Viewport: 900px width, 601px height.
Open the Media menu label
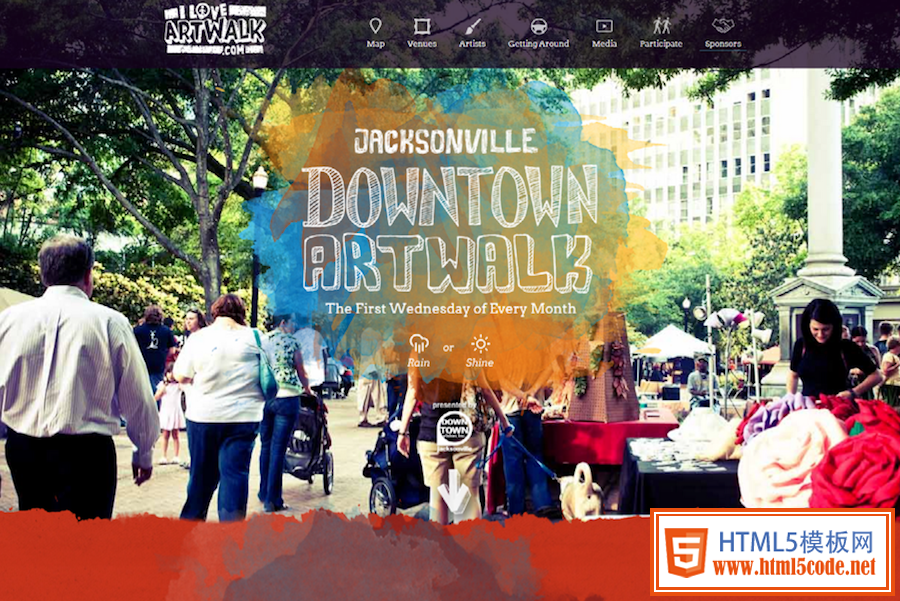tap(604, 44)
